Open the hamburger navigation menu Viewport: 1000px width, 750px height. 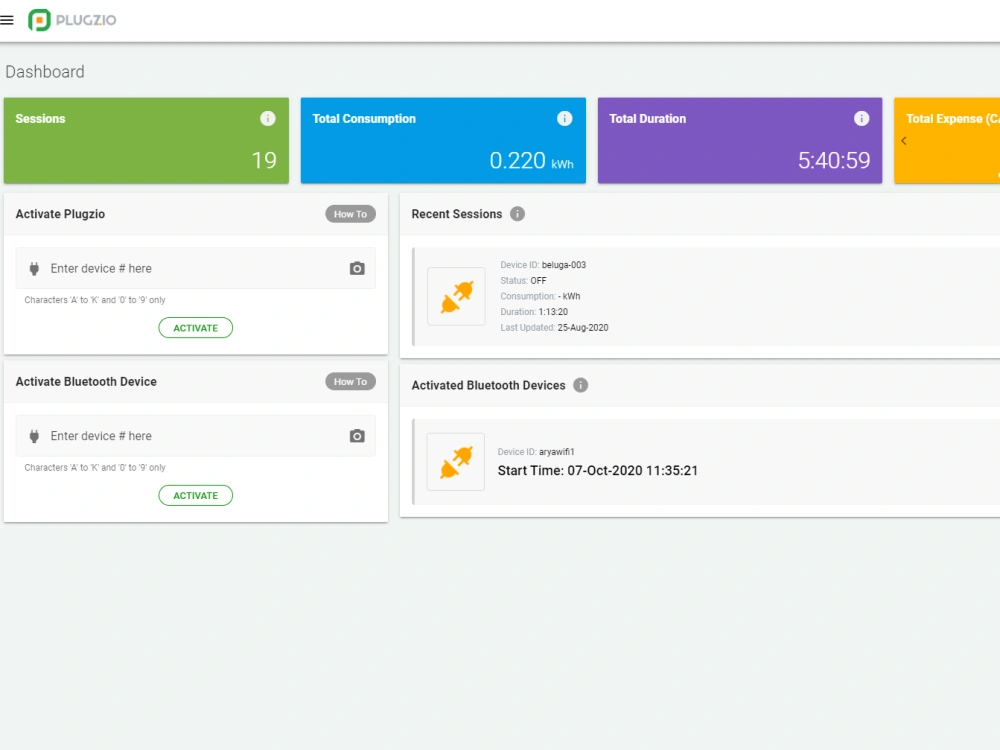coord(7,20)
